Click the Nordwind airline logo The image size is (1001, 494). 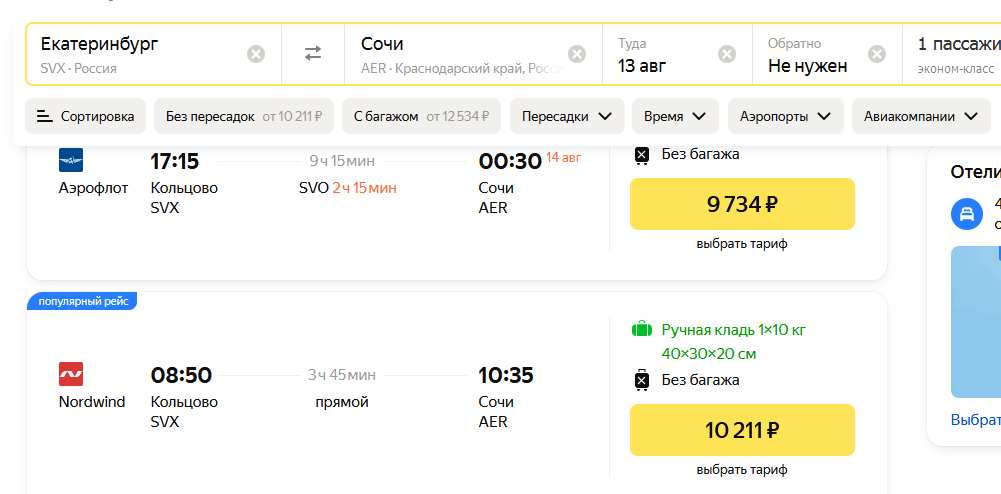pyautogui.click(x=71, y=374)
